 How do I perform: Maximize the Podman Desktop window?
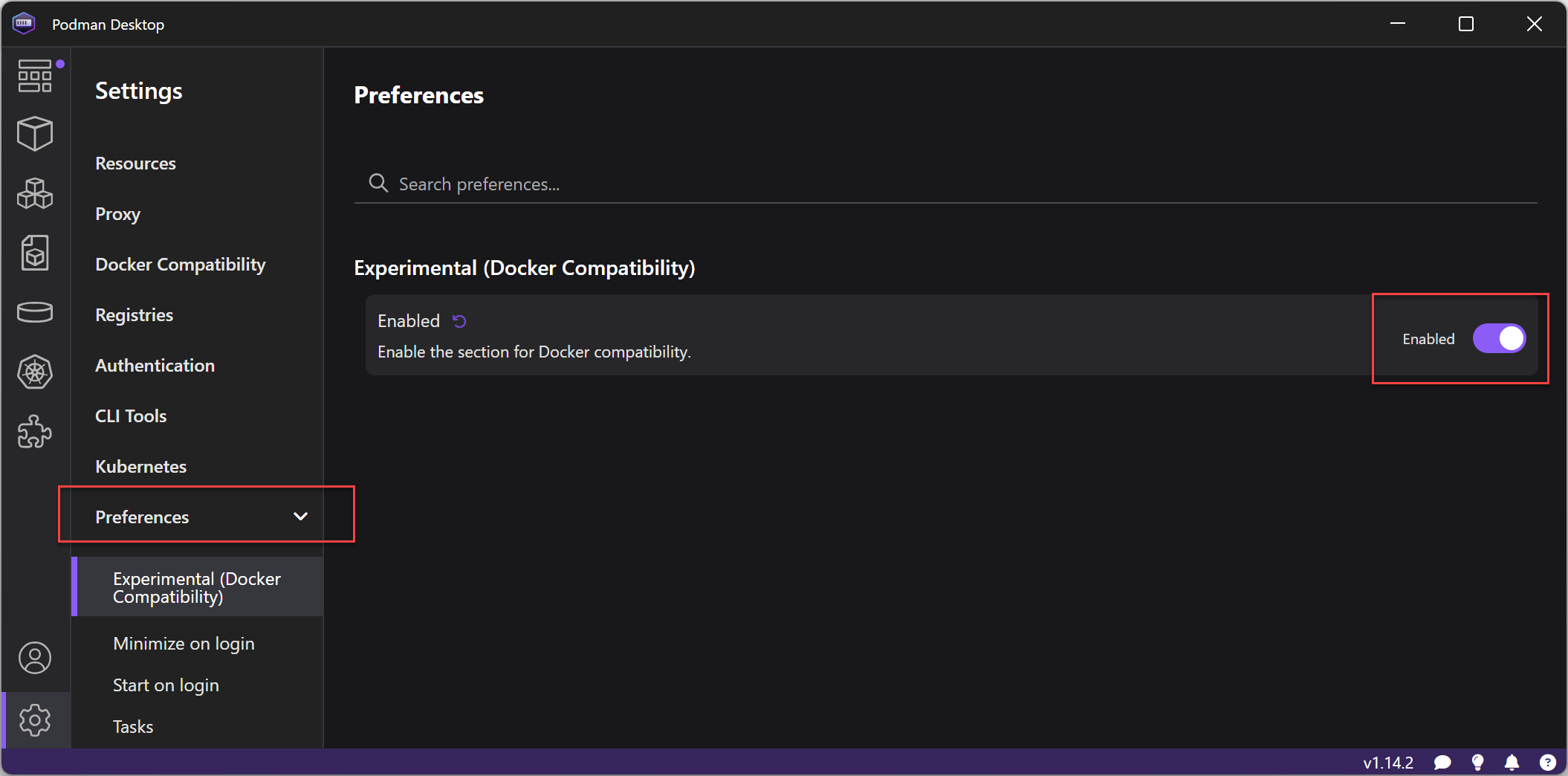tap(1465, 24)
